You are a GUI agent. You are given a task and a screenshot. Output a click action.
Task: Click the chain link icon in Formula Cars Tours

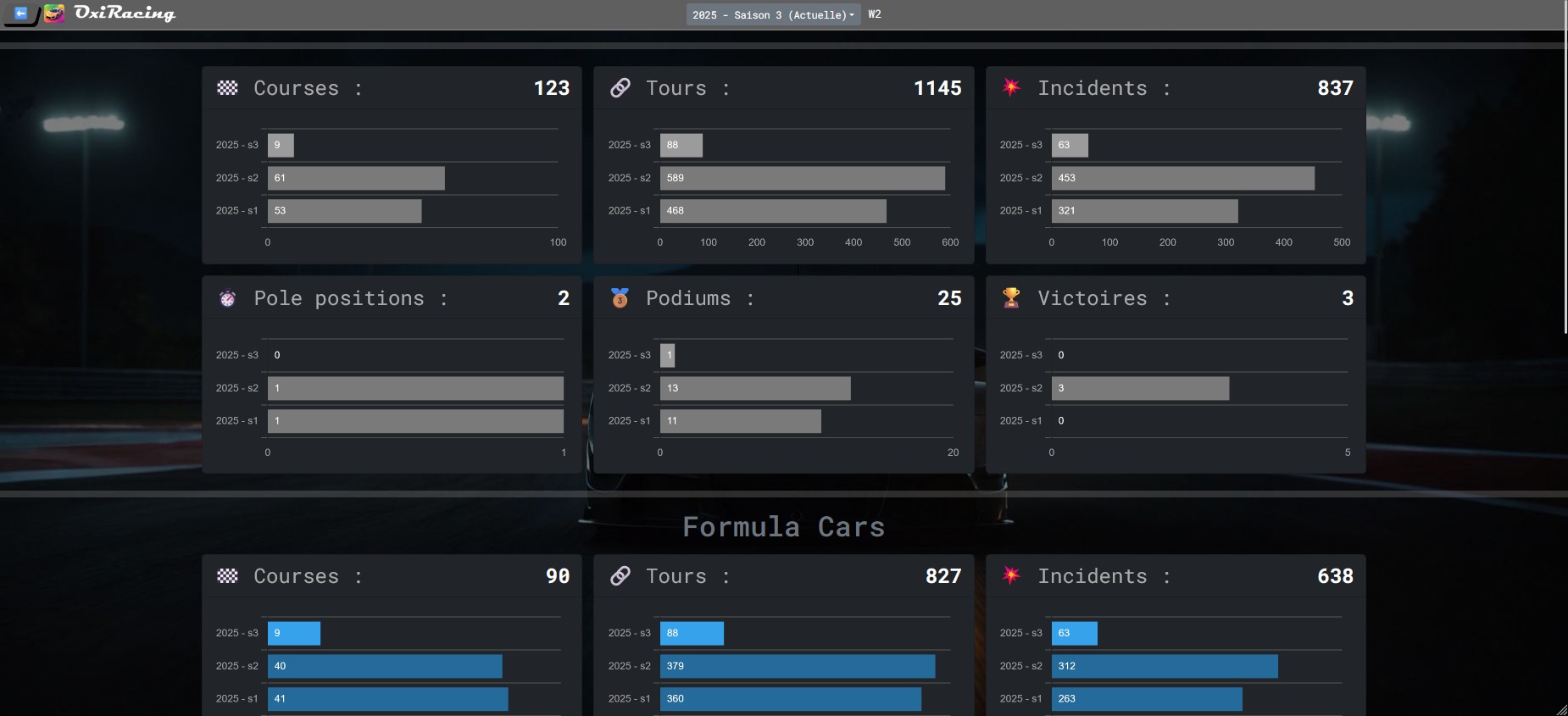pos(620,575)
